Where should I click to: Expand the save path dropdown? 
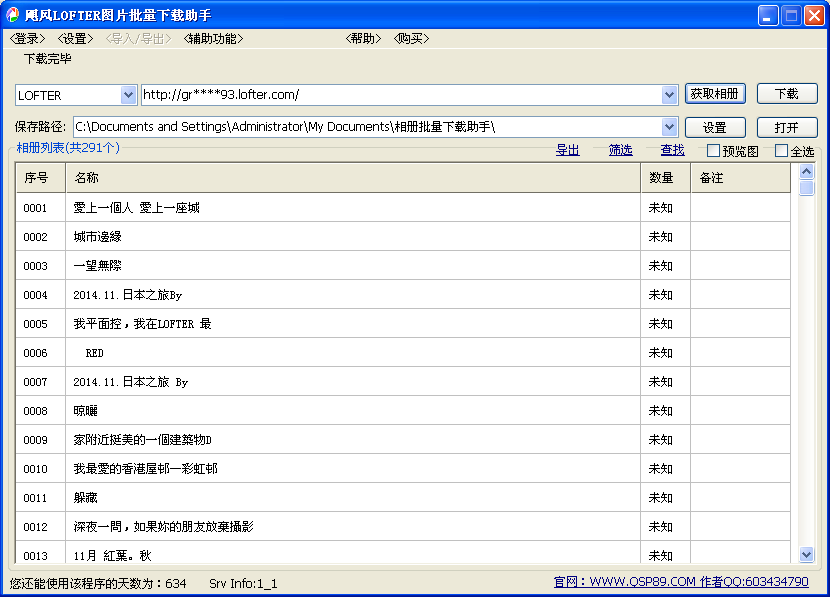[669, 127]
